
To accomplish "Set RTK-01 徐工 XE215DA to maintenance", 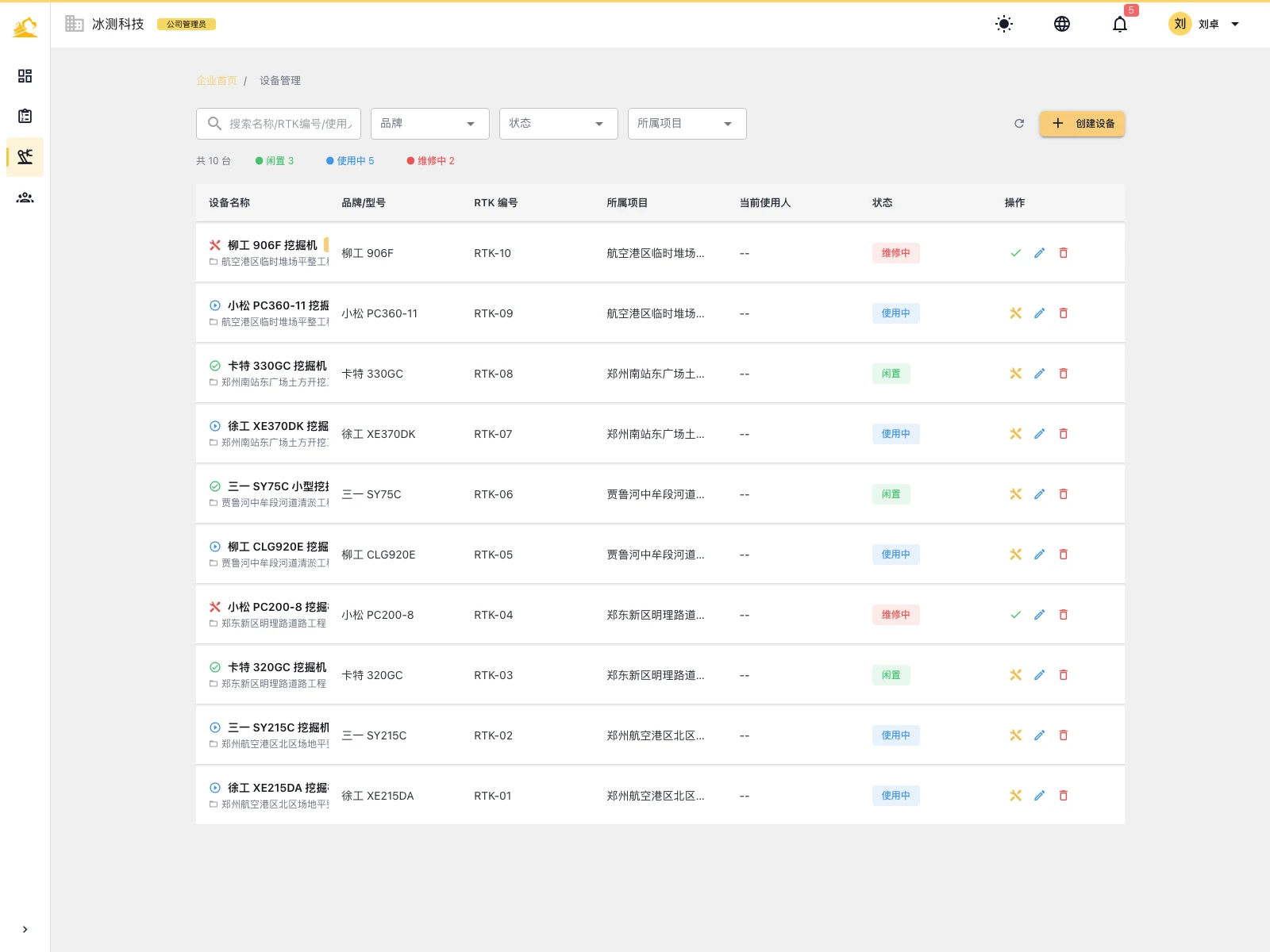I will (1016, 796).
